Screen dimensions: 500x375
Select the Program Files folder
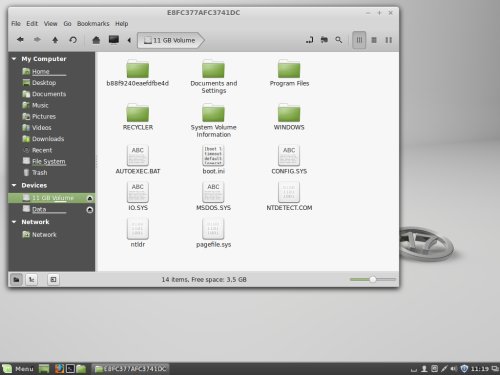pyautogui.click(x=289, y=73)
